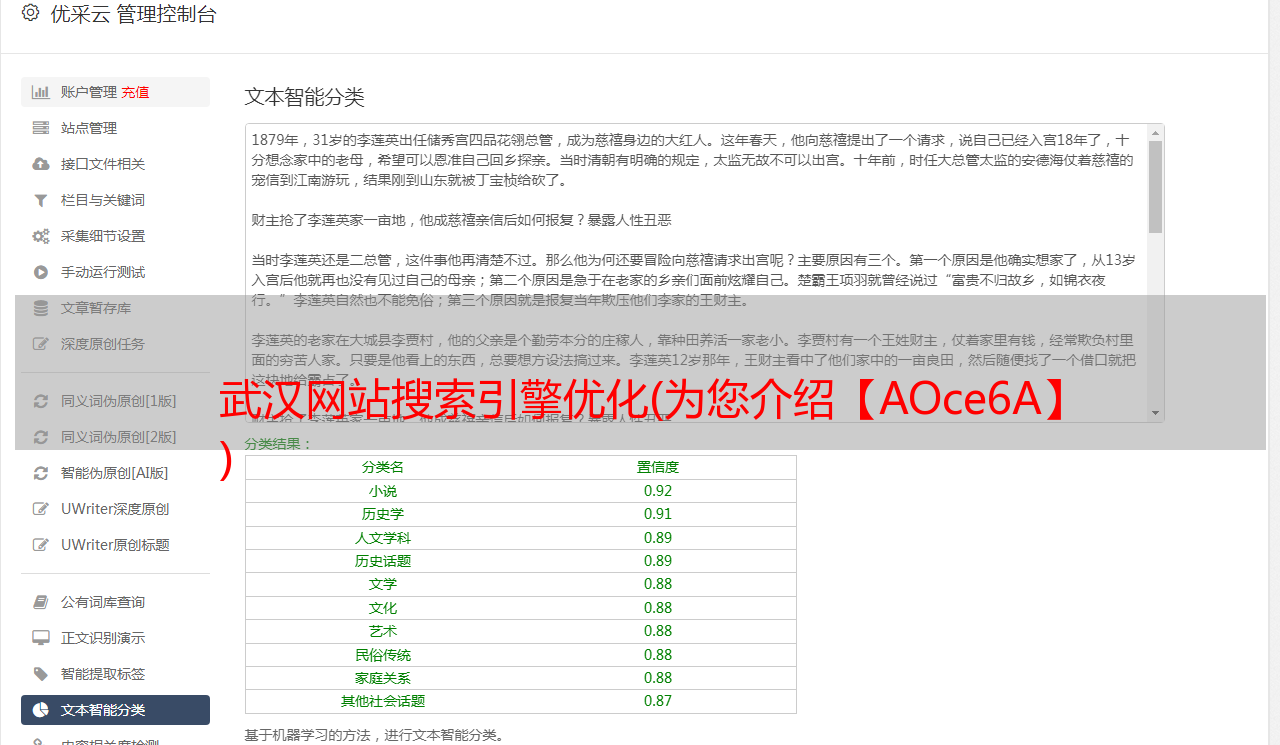Image resolution: width=1280 pixels, height=745 pixels.
Task: Click the text area scrollbar down arrow
Action: pyautogui.click(x=1155, y=413)
